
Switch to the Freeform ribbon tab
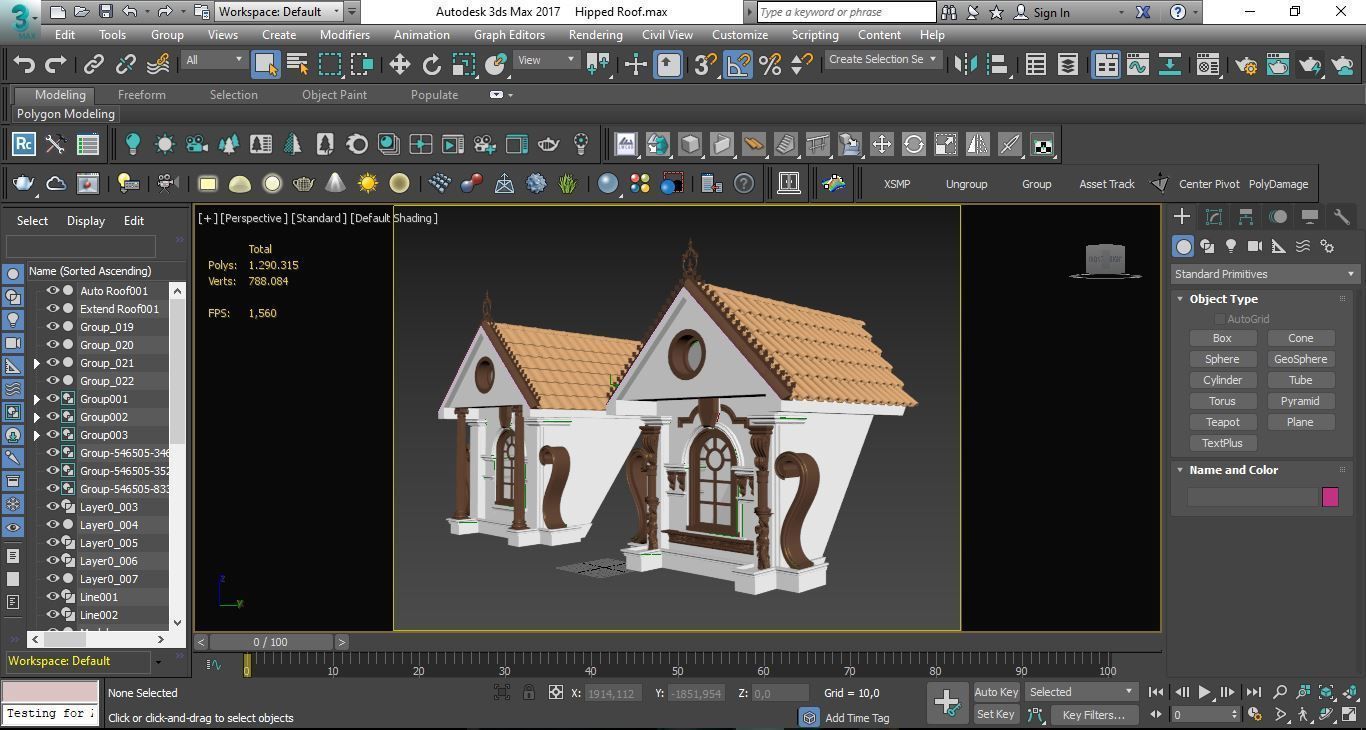point(142,95)
